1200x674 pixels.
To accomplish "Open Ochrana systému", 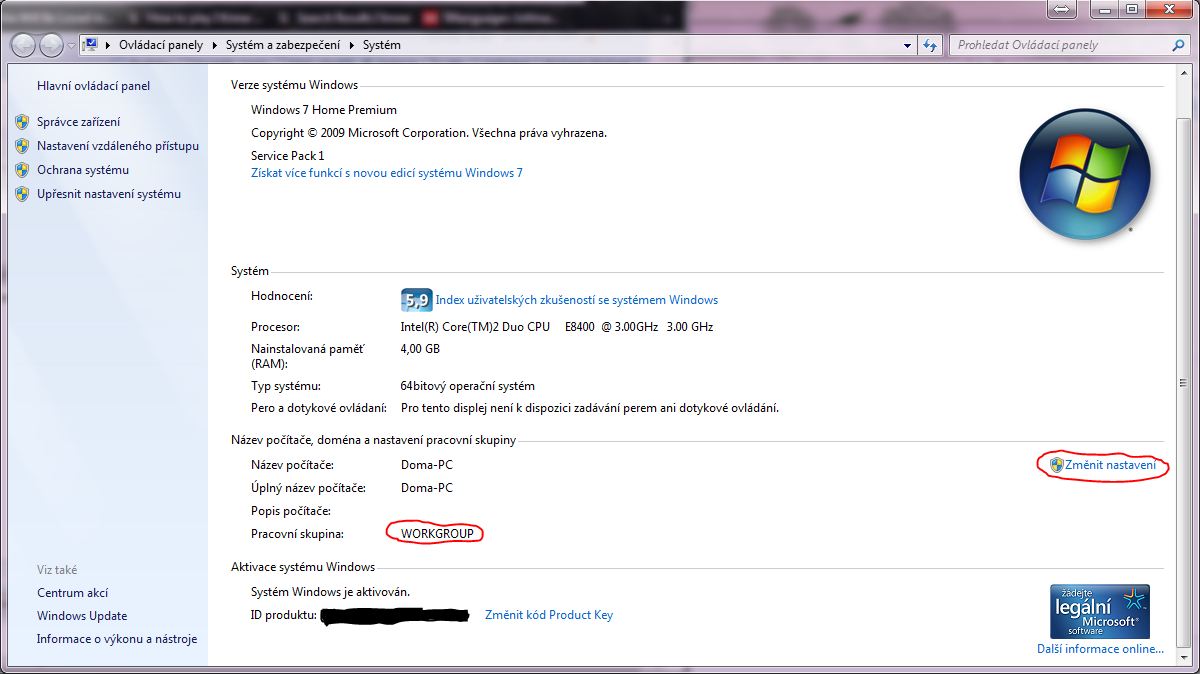I will coord(83,170).
